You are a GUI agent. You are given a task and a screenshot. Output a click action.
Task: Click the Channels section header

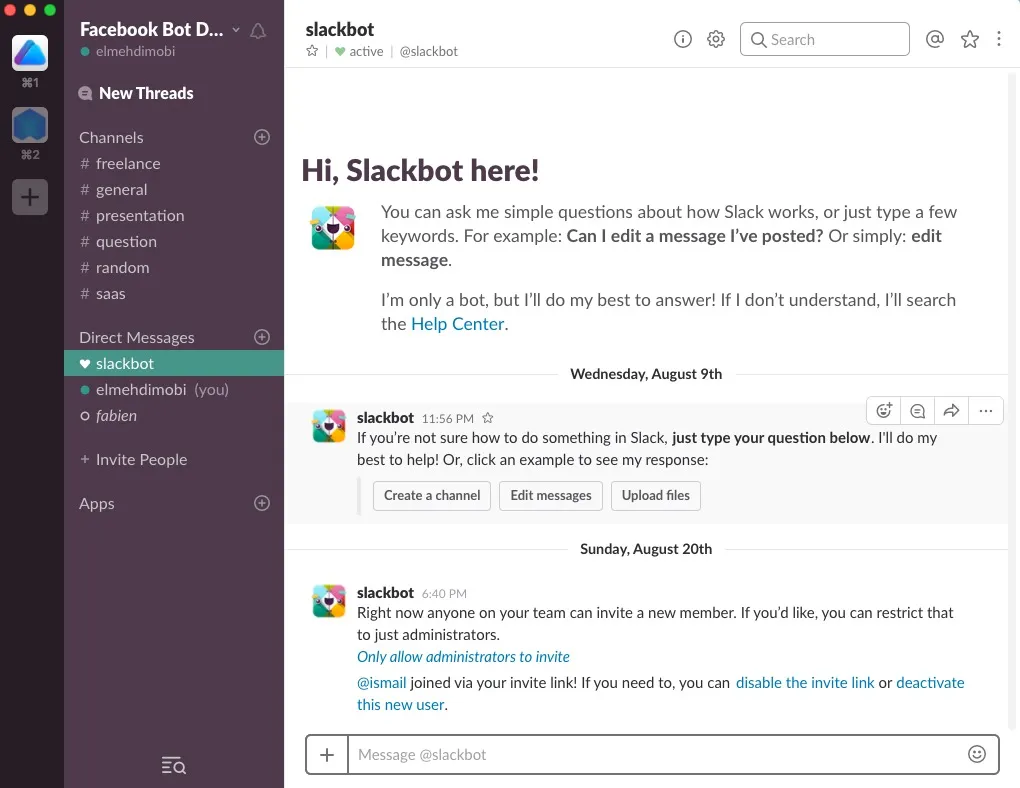tap(111, 138)
